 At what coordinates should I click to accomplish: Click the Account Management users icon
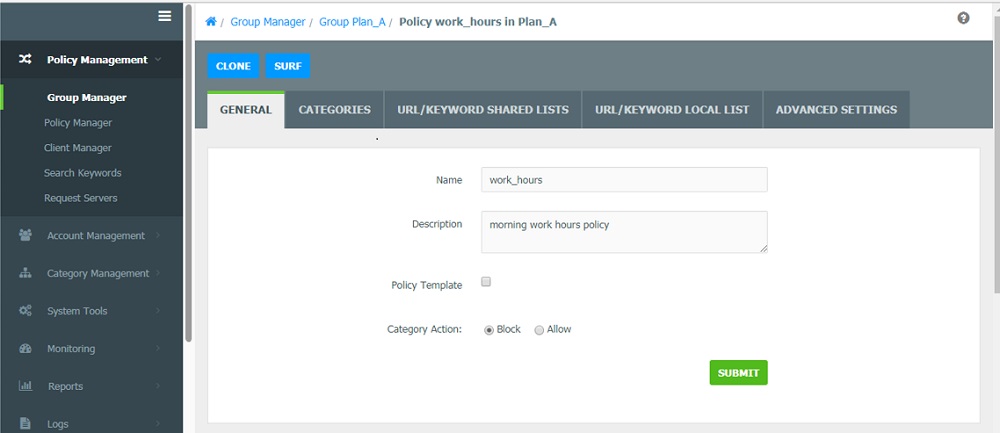click(25, 235)
